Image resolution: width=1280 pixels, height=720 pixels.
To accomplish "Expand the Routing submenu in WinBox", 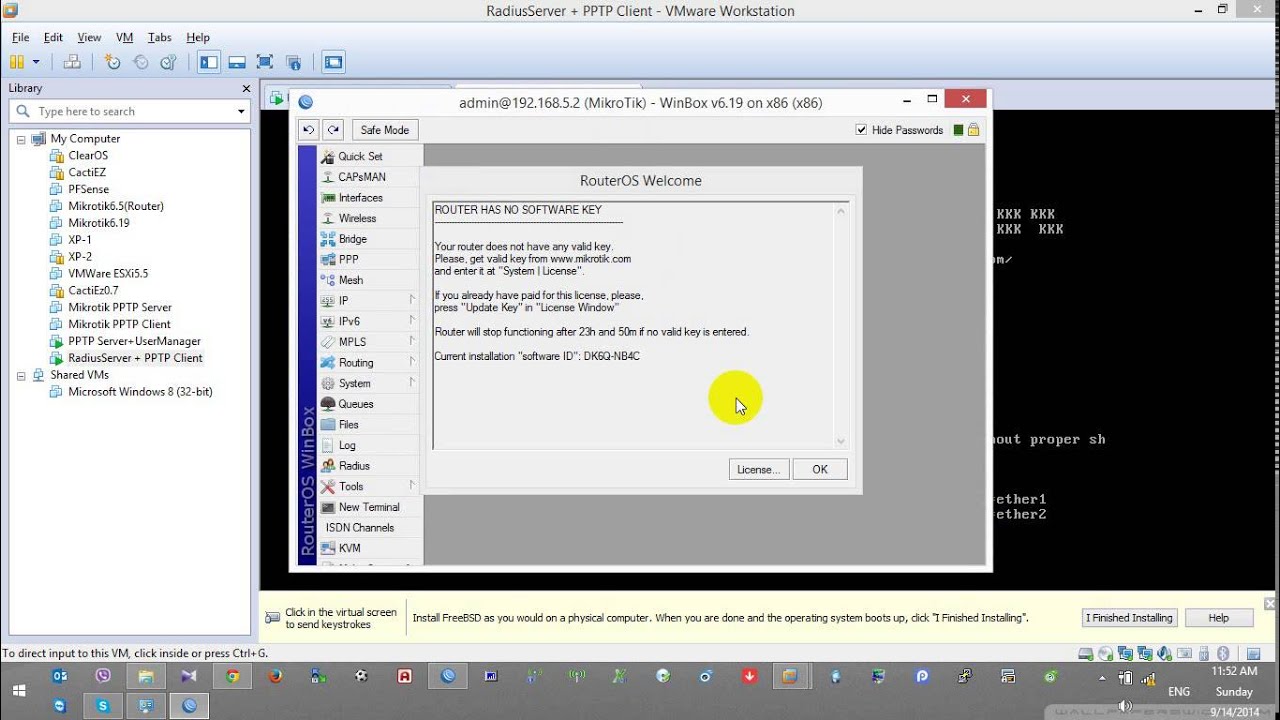I will click(369, 363).
